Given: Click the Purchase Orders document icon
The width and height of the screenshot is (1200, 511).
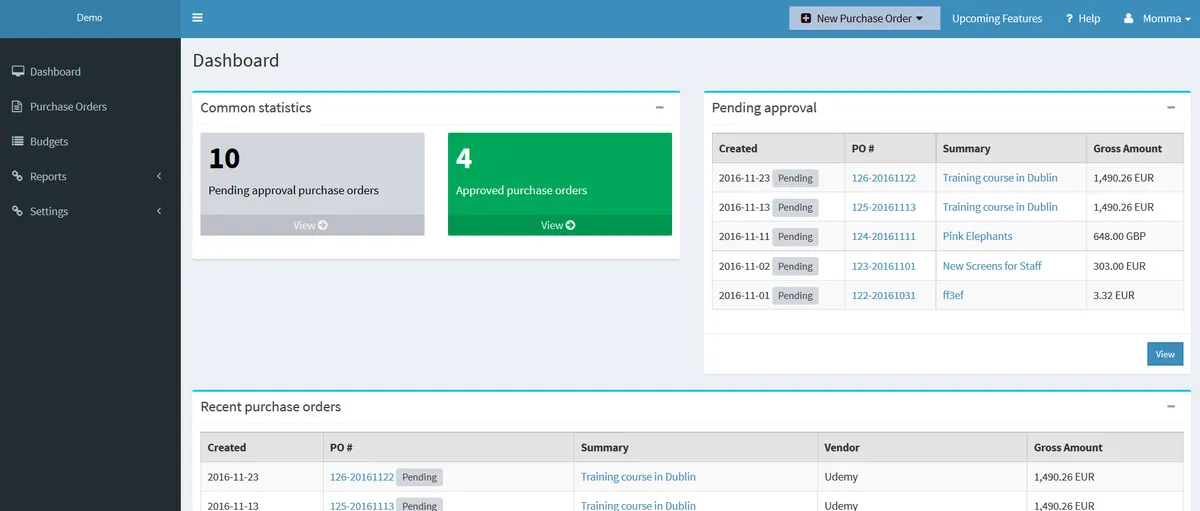Looking at the screenshot, I should [17, 107].
